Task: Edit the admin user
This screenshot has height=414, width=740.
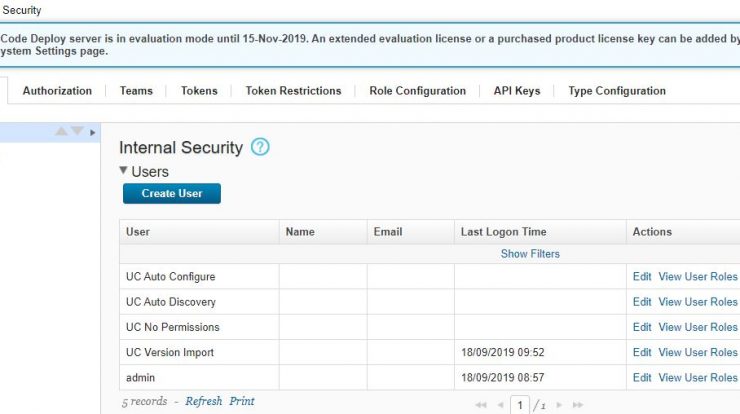Action: click(x=642, y=378)
